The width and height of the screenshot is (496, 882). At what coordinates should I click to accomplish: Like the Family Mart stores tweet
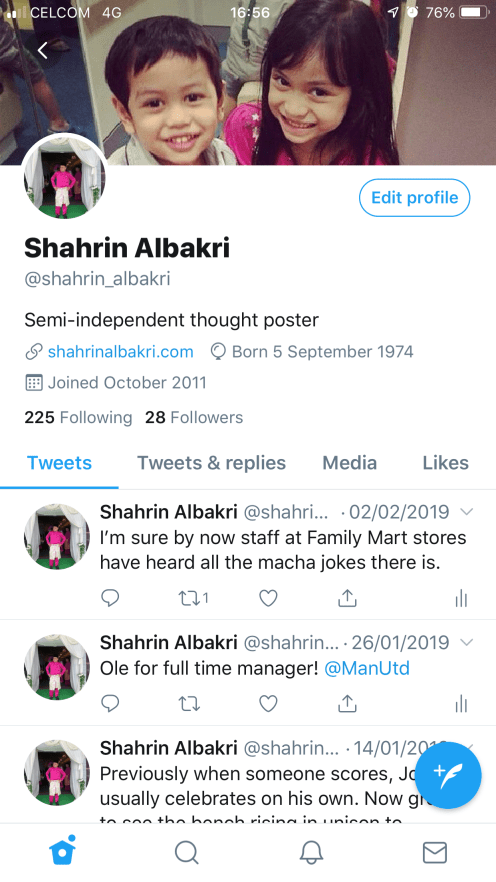268,598
